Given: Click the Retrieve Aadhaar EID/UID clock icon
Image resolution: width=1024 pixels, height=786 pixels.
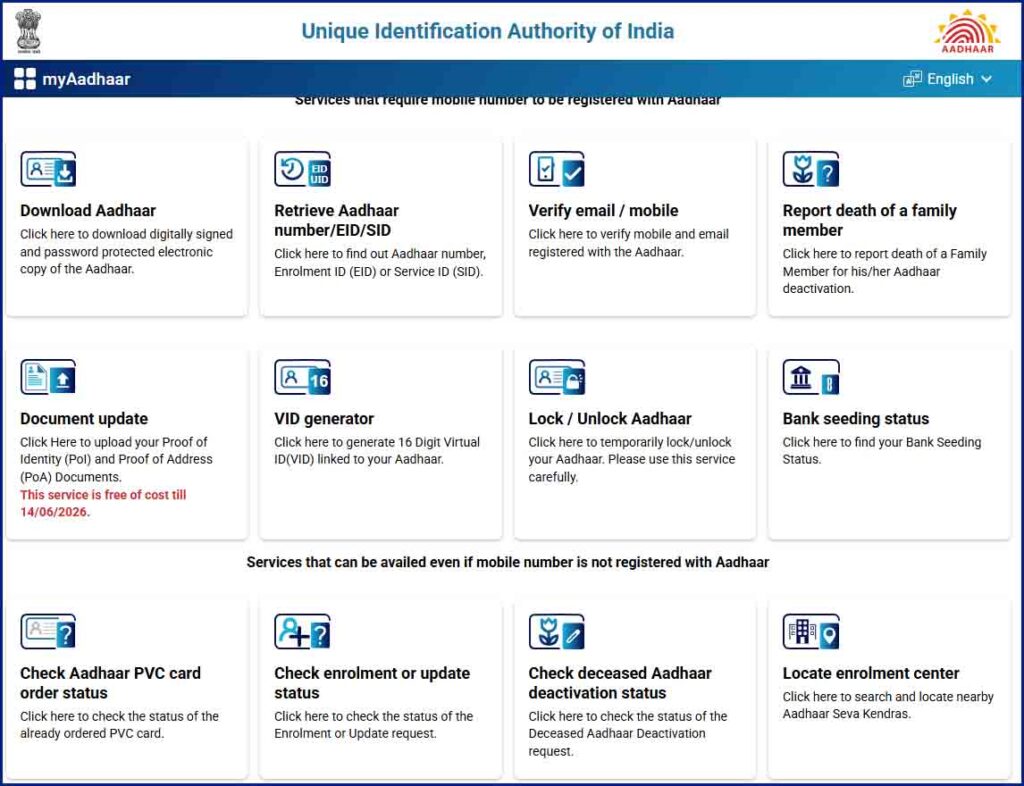Looking at the screenshot, I should pos(302,169).
